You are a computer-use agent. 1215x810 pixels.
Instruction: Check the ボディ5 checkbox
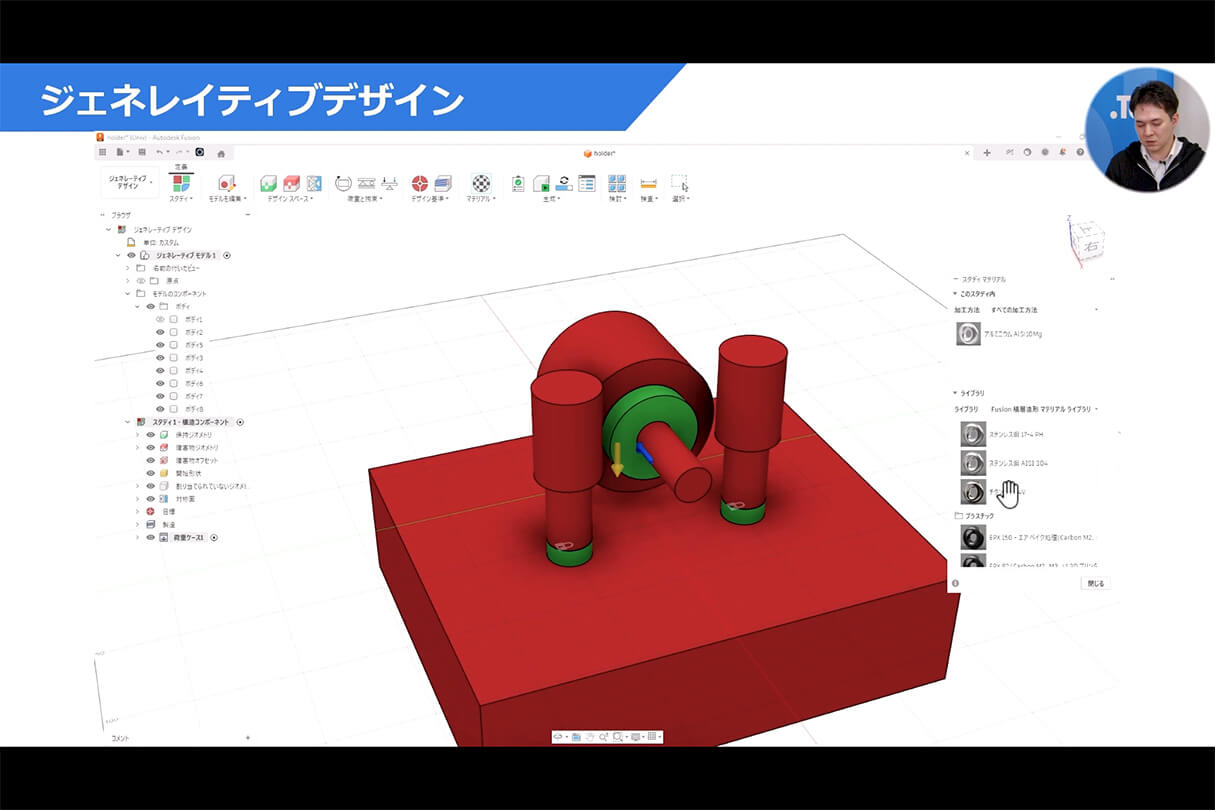pos(173,345)
